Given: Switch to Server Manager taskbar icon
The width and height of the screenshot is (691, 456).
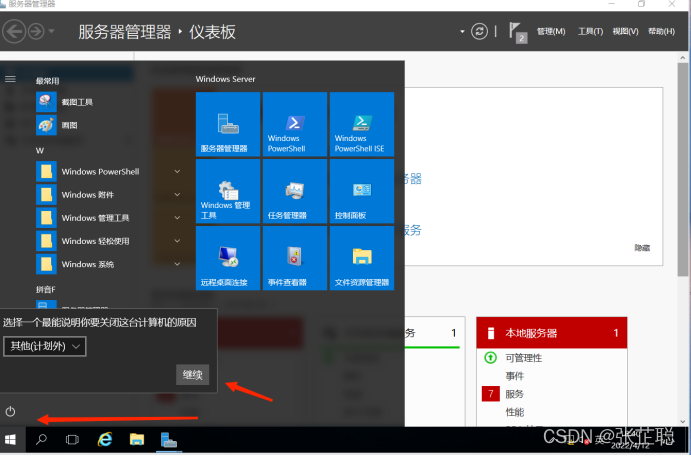Looking at the screenshot, I should 169,440.
